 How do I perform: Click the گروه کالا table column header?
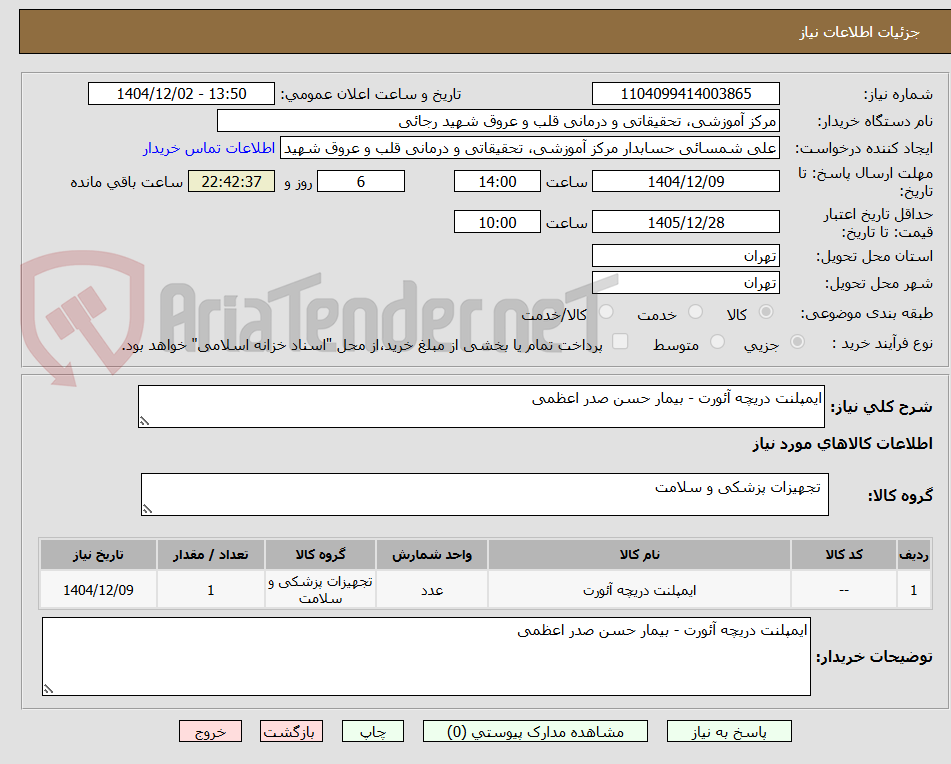click(x=320, y=555)
